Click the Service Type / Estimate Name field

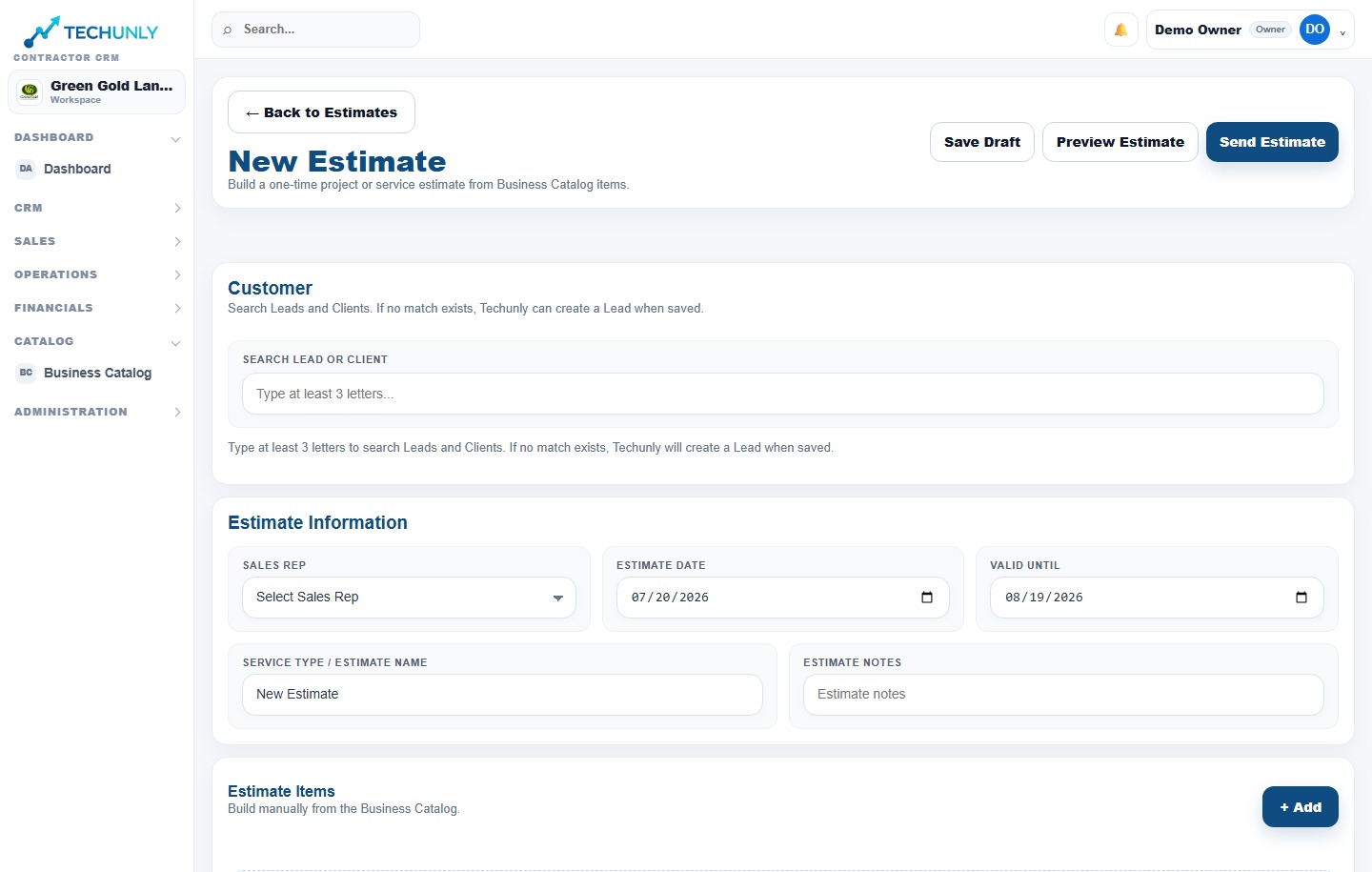coord(502,695)
